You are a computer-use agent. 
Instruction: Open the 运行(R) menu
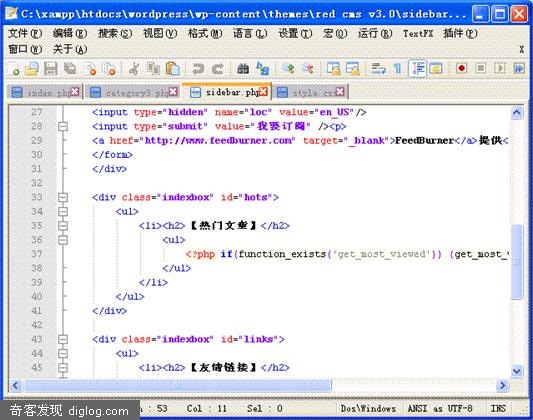pyautogui.click(x=375, y=33)
